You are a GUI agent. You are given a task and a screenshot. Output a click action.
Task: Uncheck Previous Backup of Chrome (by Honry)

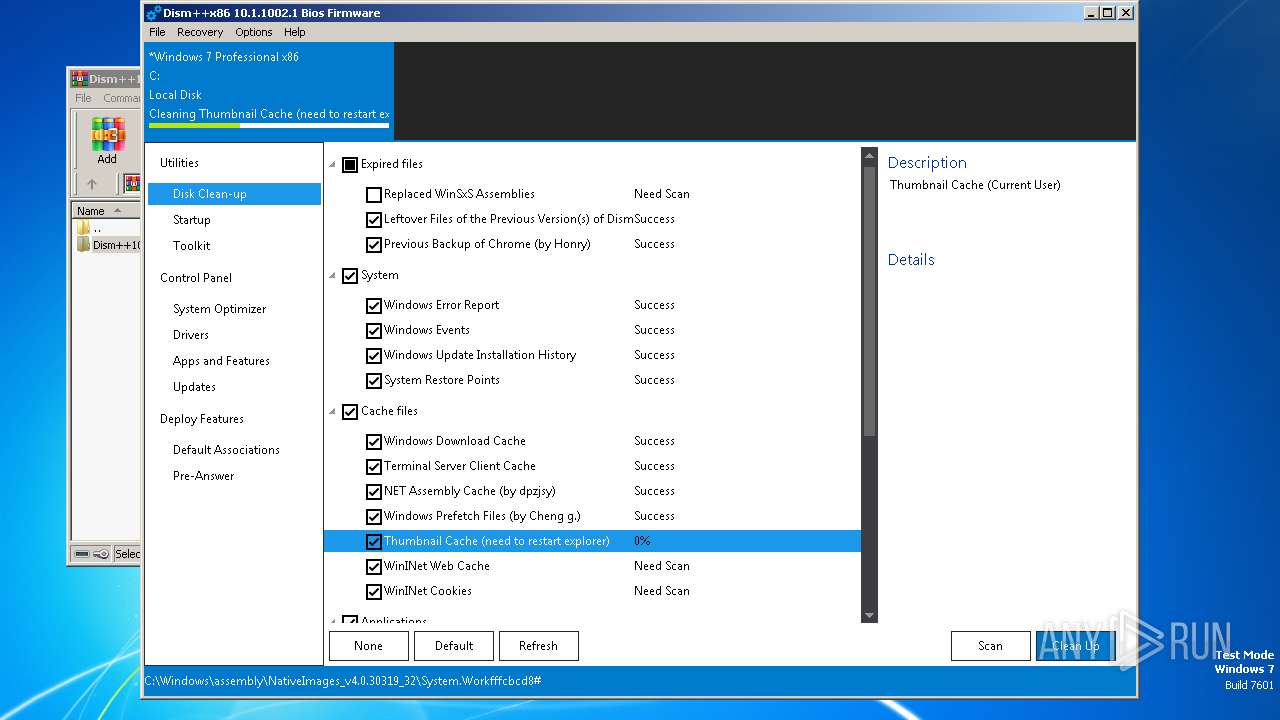pyautogui.click(x=374, y=245)
